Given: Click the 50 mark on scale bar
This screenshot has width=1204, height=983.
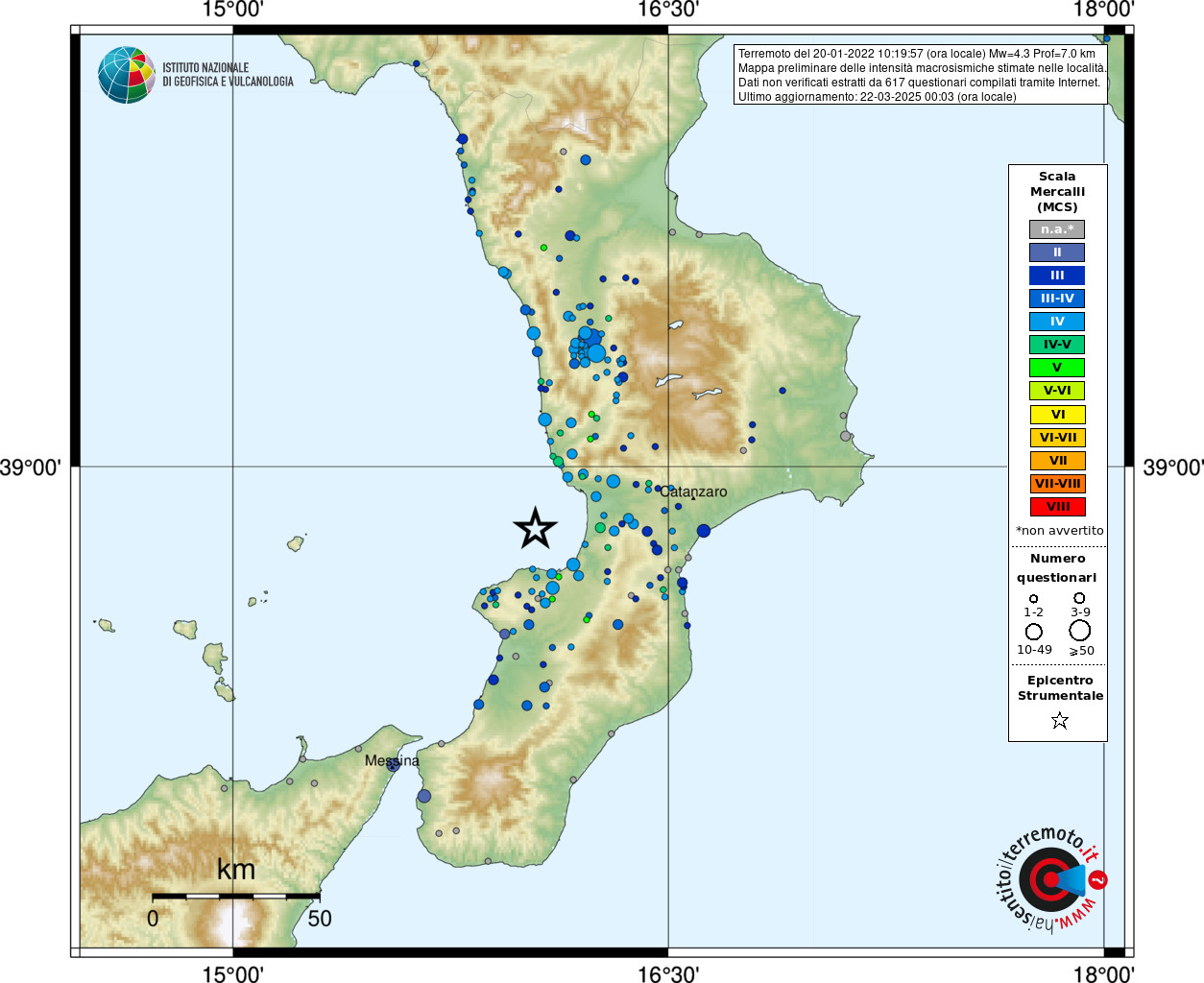Looking at the screenshot, I should pyautogui.click(x=320, y=919).
